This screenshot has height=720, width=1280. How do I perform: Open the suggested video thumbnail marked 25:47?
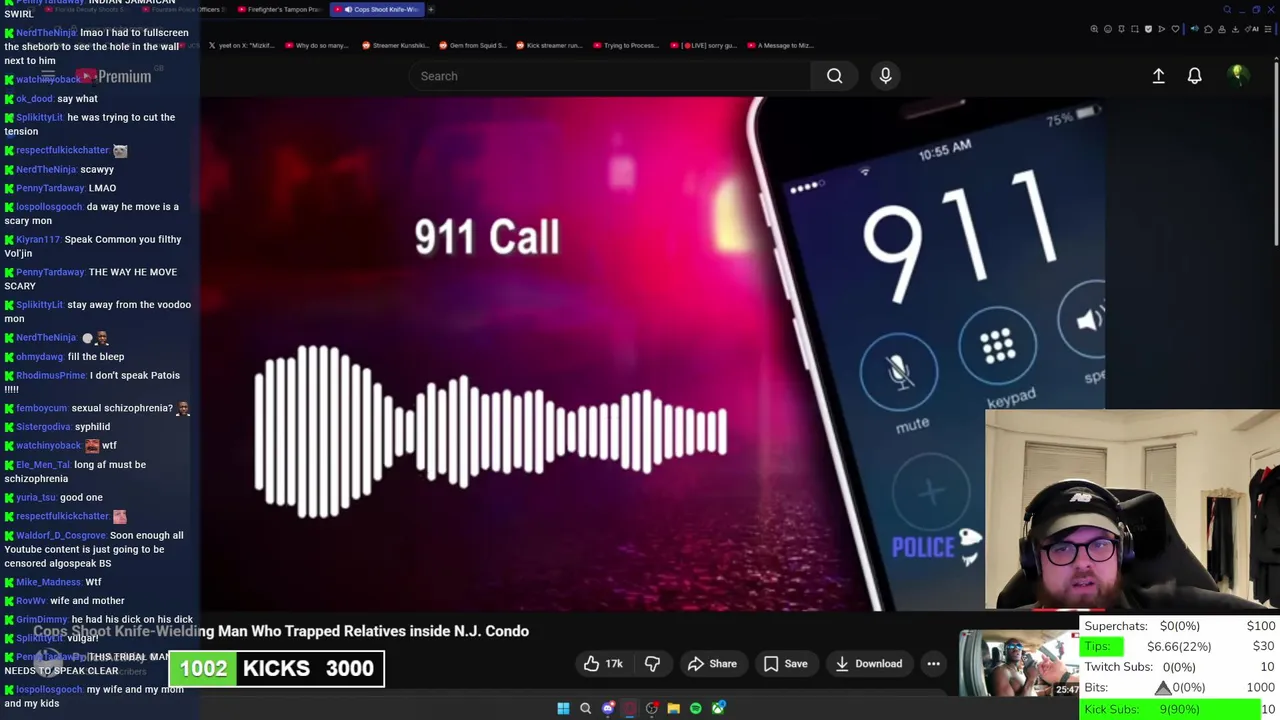tap(1020, 663)
